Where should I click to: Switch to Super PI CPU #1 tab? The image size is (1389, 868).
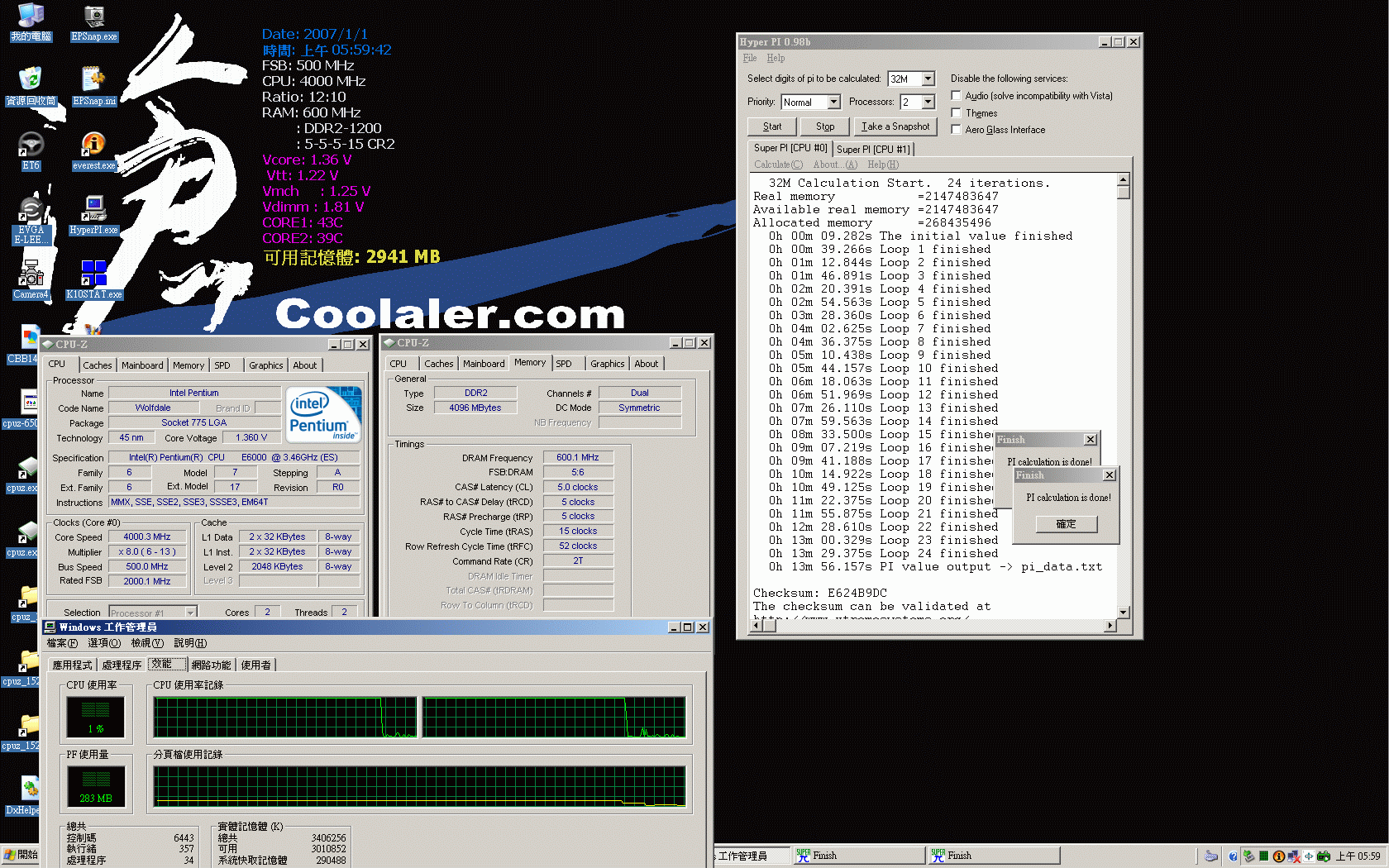tap(873, 149)
